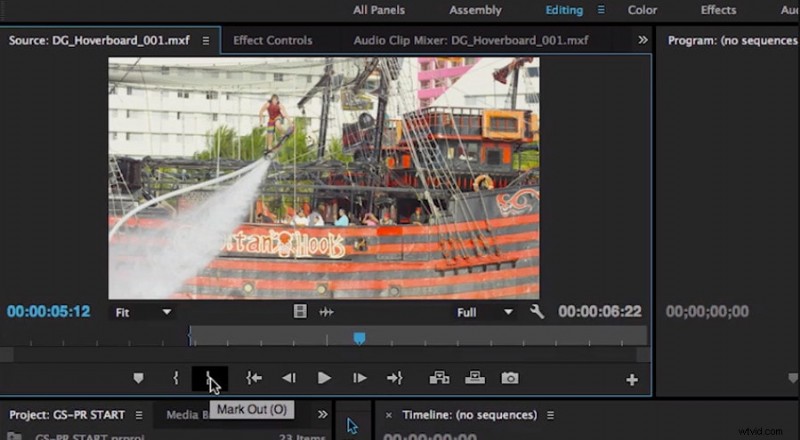Jump to the Out point
800x440 pixels.
(395, 378)
